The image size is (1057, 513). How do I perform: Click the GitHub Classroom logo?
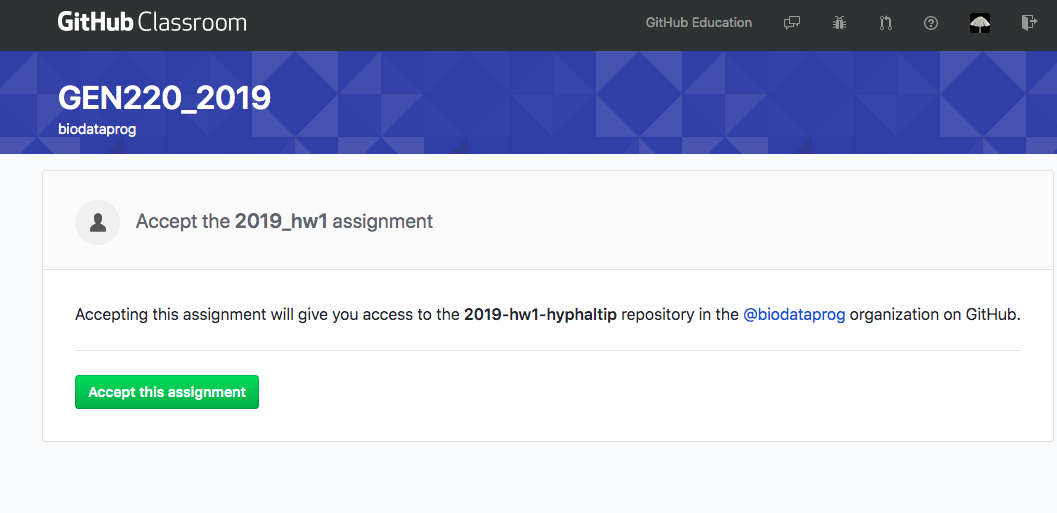152,22
